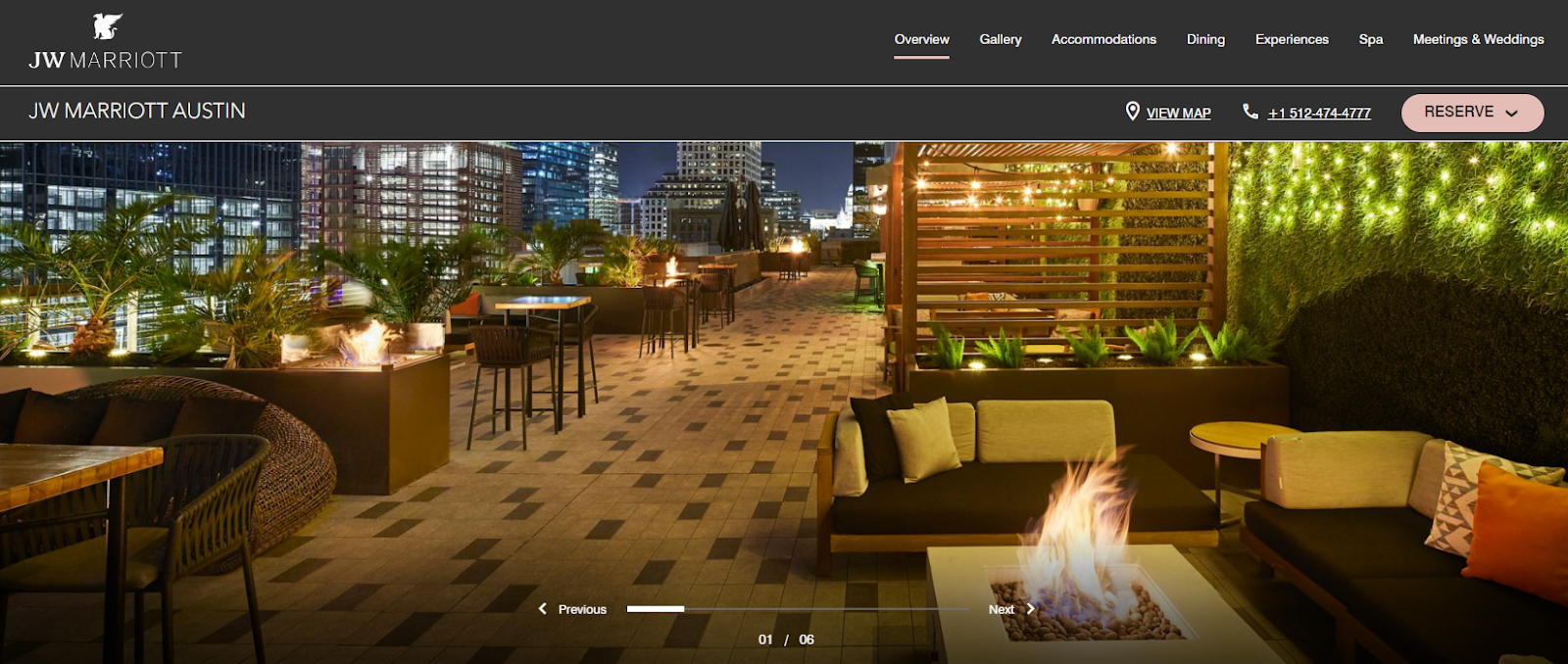Select Dining in the navigation bar
1568x664 pixels.
click(1205, 39)
